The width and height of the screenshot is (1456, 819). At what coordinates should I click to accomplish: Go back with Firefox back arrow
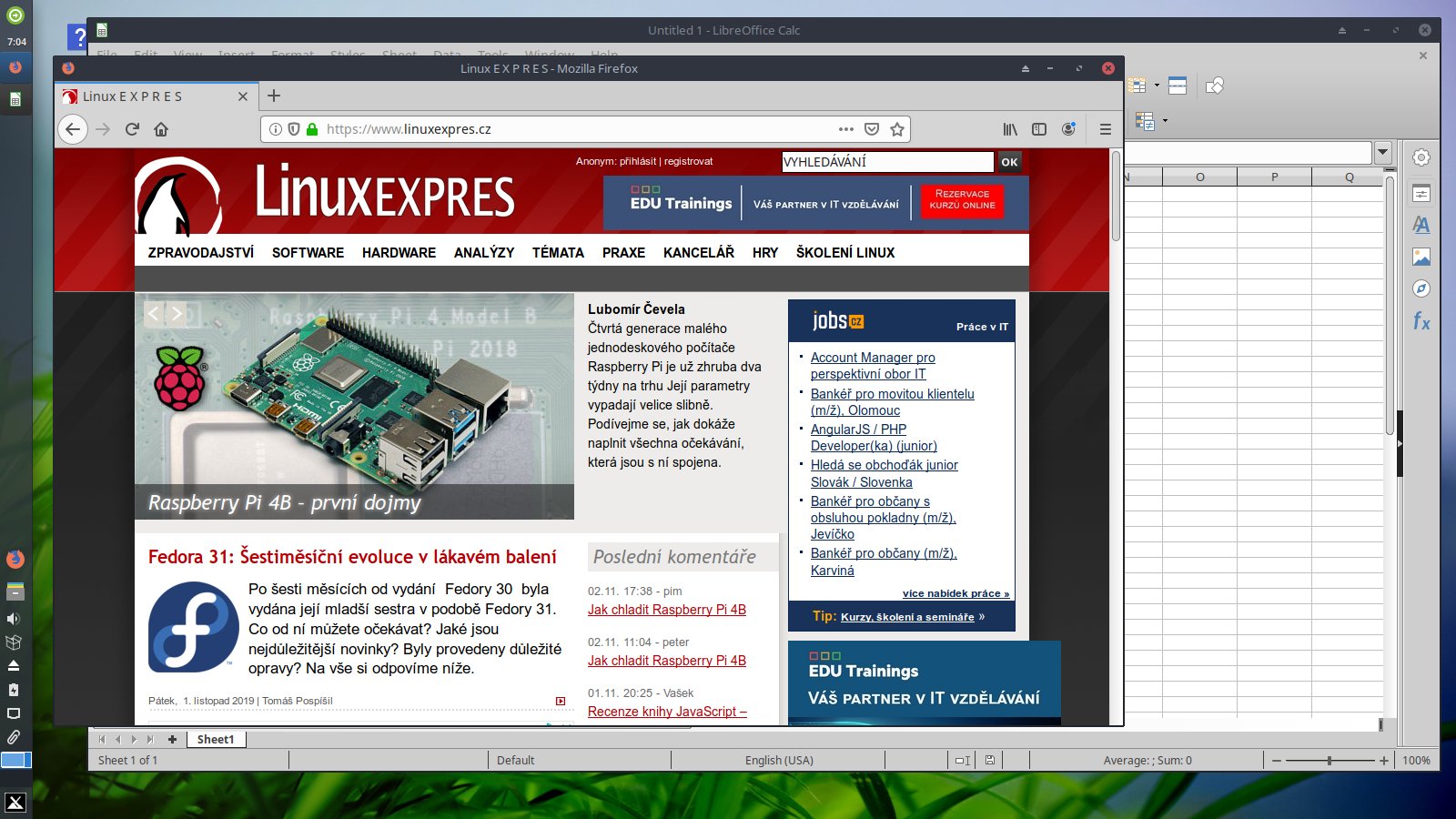tap(73, 129)
